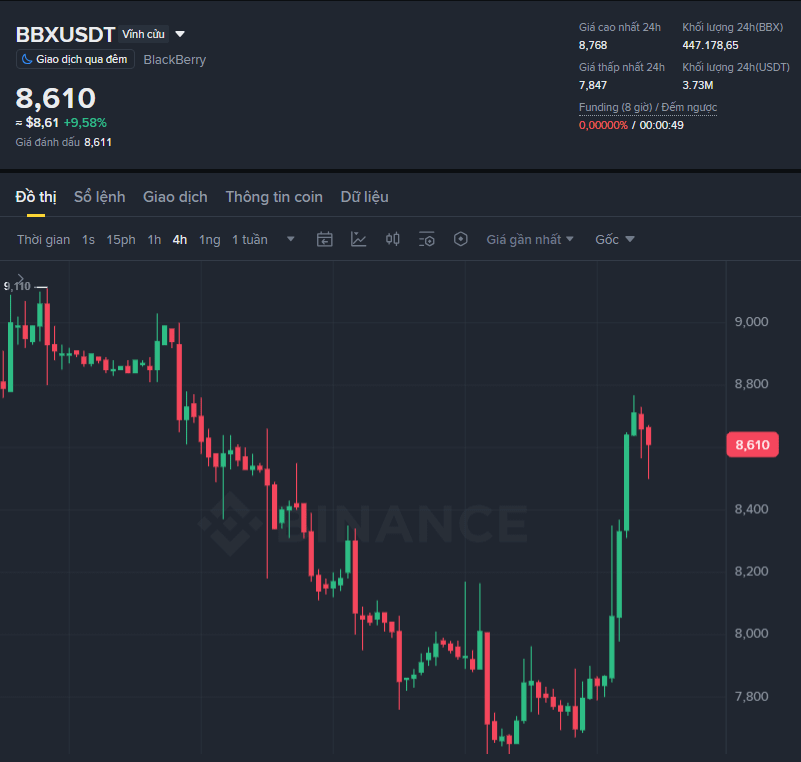Select the 15ph time interval
Screen dimensions: 801x762
click(x=121, y=240)
